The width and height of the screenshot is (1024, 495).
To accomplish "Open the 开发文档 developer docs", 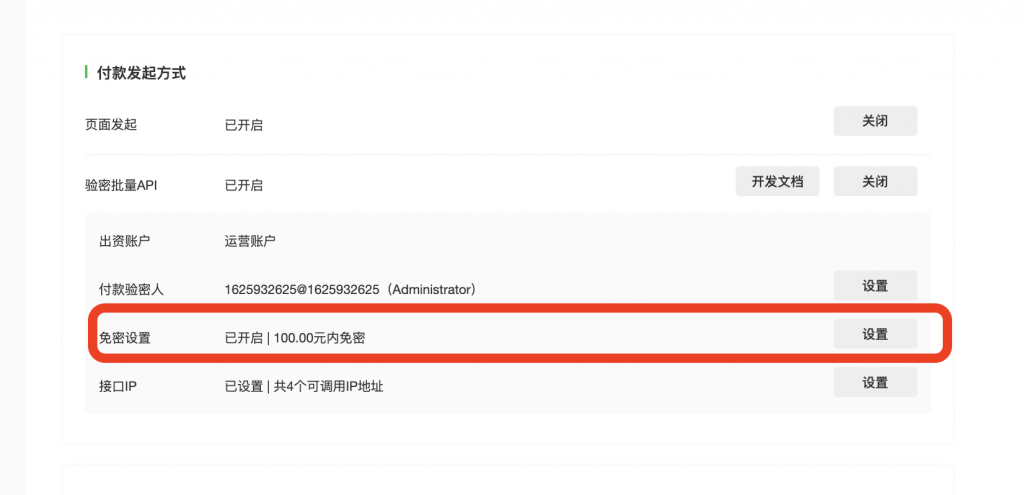I will [777, 181].
